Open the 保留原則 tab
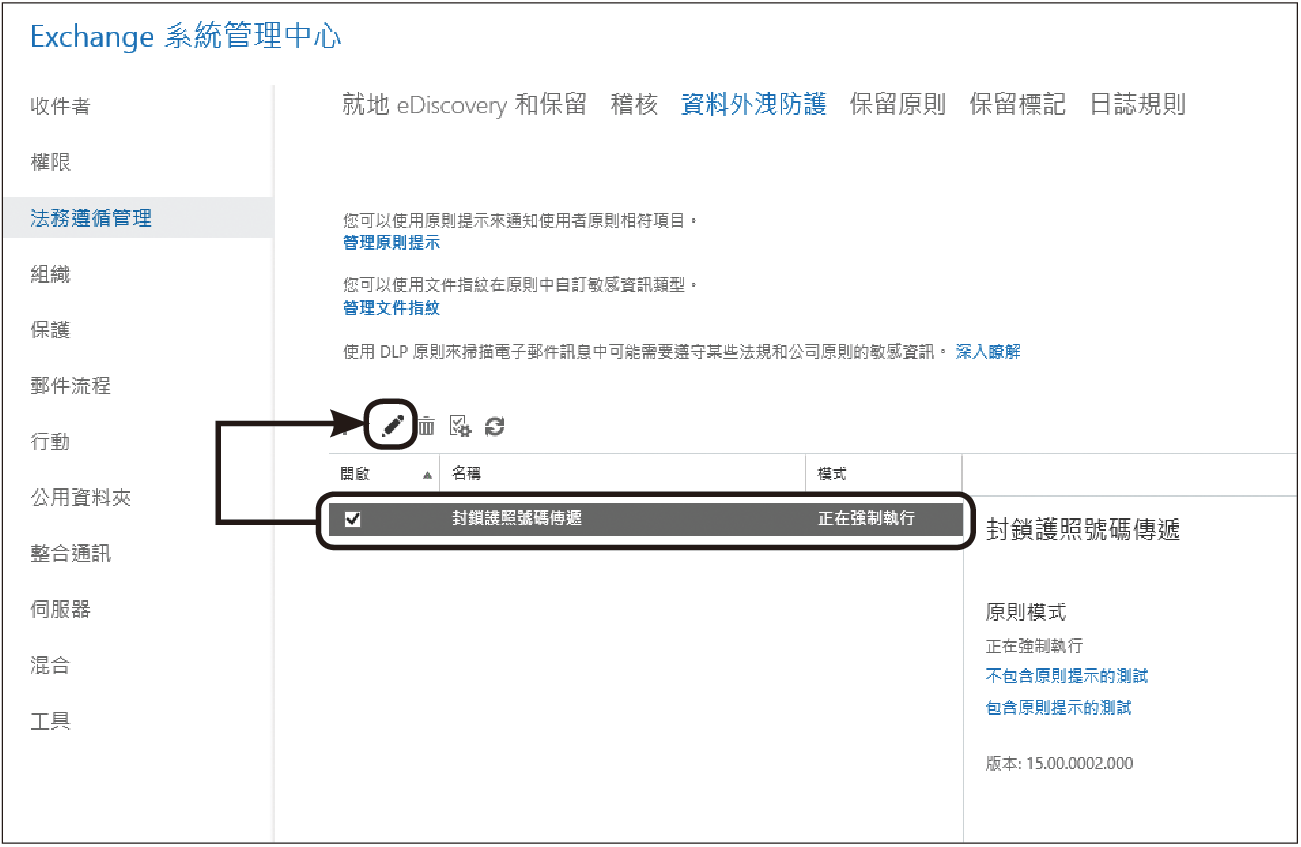1301x847 pixels. pyautogui.click(x=897, y=104)
